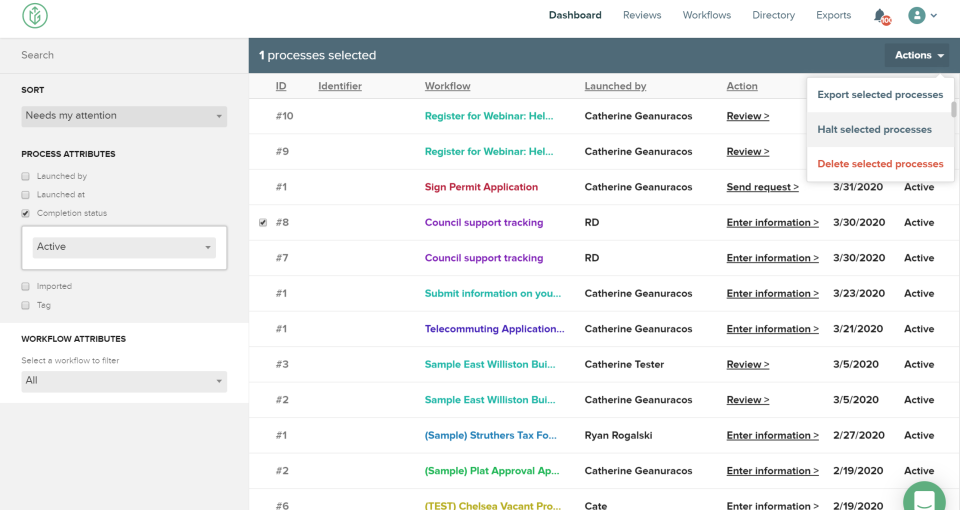Click Enter information for Struthers Tax row
The image size is (960, 510).
click(773, 436)
